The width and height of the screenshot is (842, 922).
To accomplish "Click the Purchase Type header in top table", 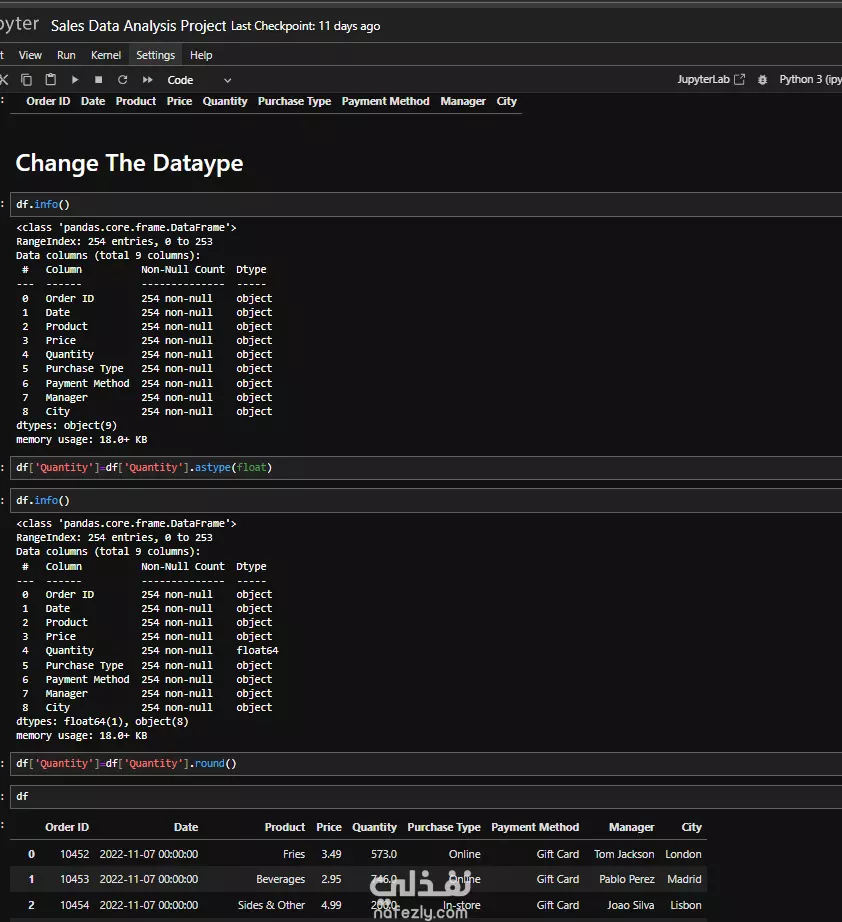I will pyautogui.click(x=295, y=101).
